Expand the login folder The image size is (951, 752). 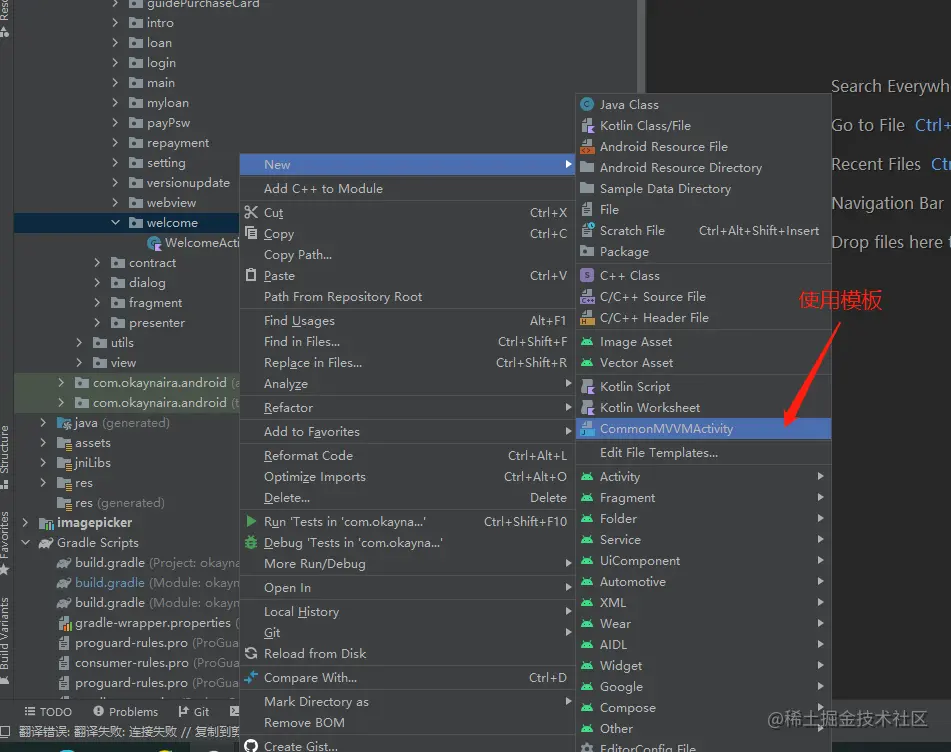coord(115,62)
